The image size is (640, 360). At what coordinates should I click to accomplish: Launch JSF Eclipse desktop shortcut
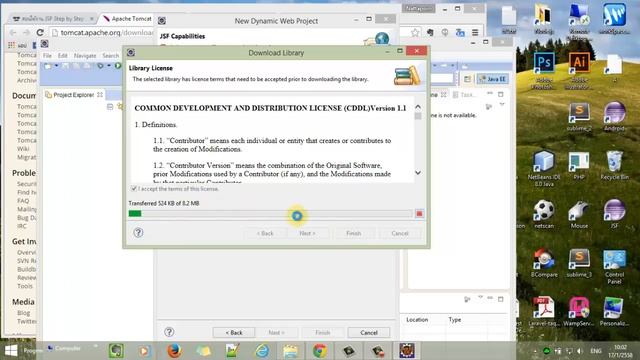tap(614, 214)
